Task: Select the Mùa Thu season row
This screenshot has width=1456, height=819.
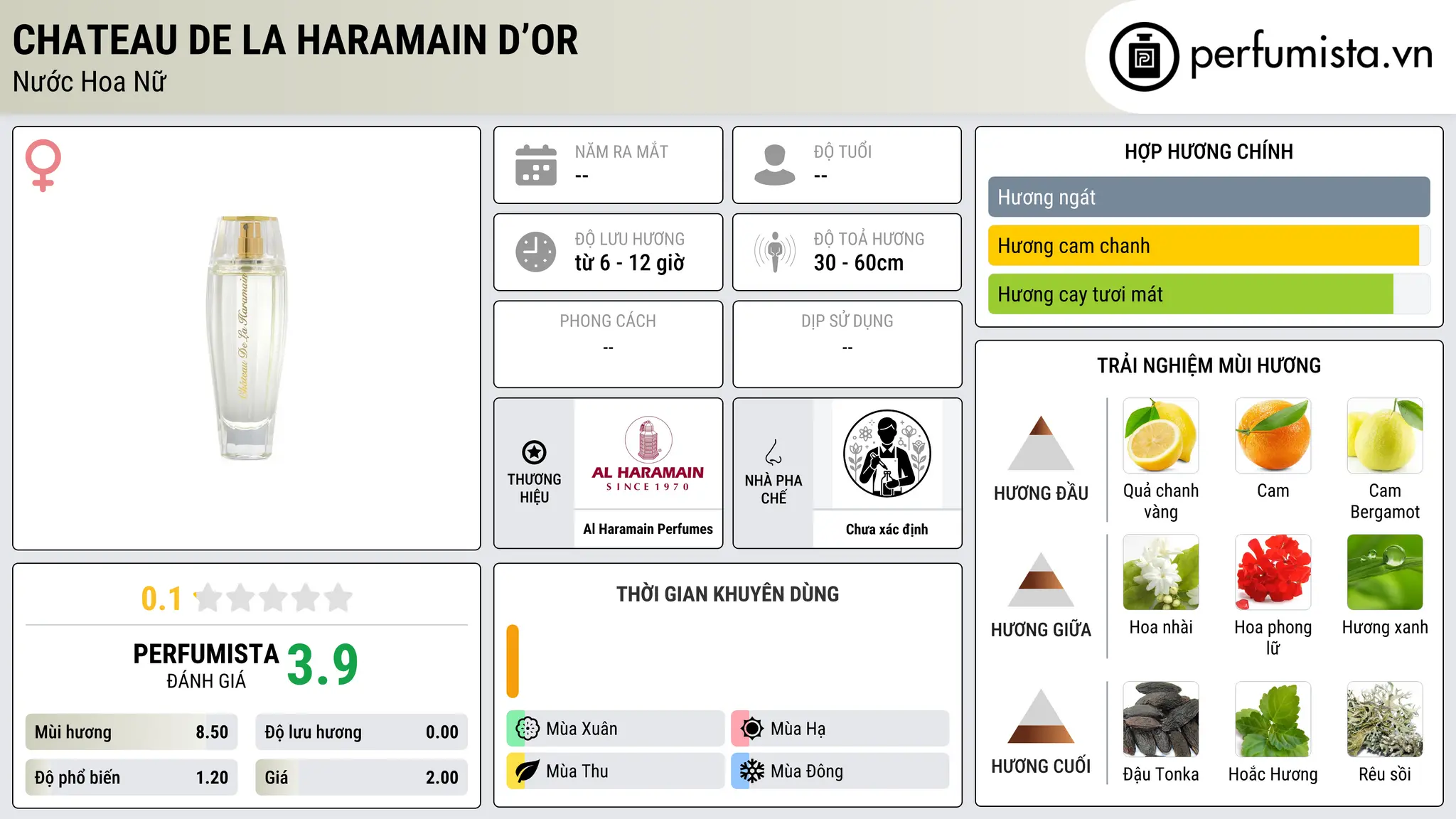Action: pyautogui.click(x=615, y=771)
